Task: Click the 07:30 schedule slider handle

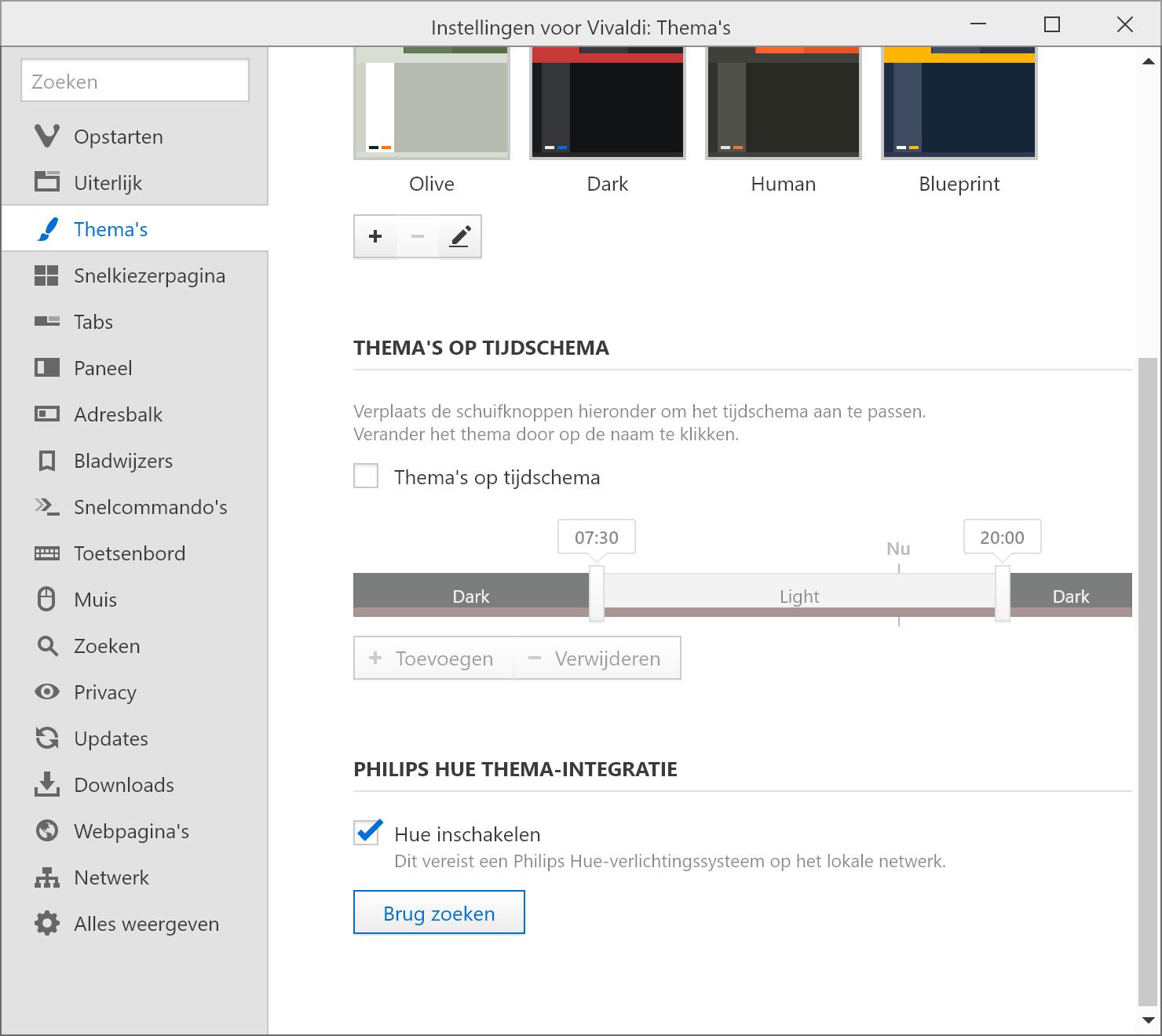Action: click(x=597, y=593)
